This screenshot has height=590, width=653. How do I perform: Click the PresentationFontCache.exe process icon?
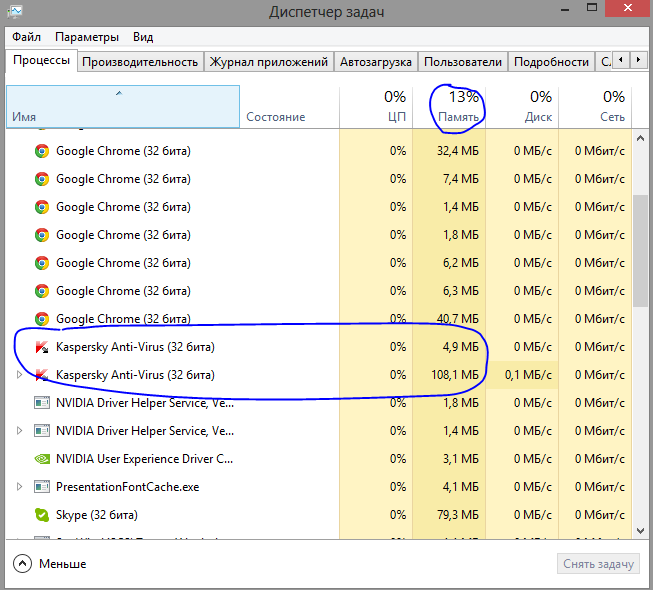42,487
